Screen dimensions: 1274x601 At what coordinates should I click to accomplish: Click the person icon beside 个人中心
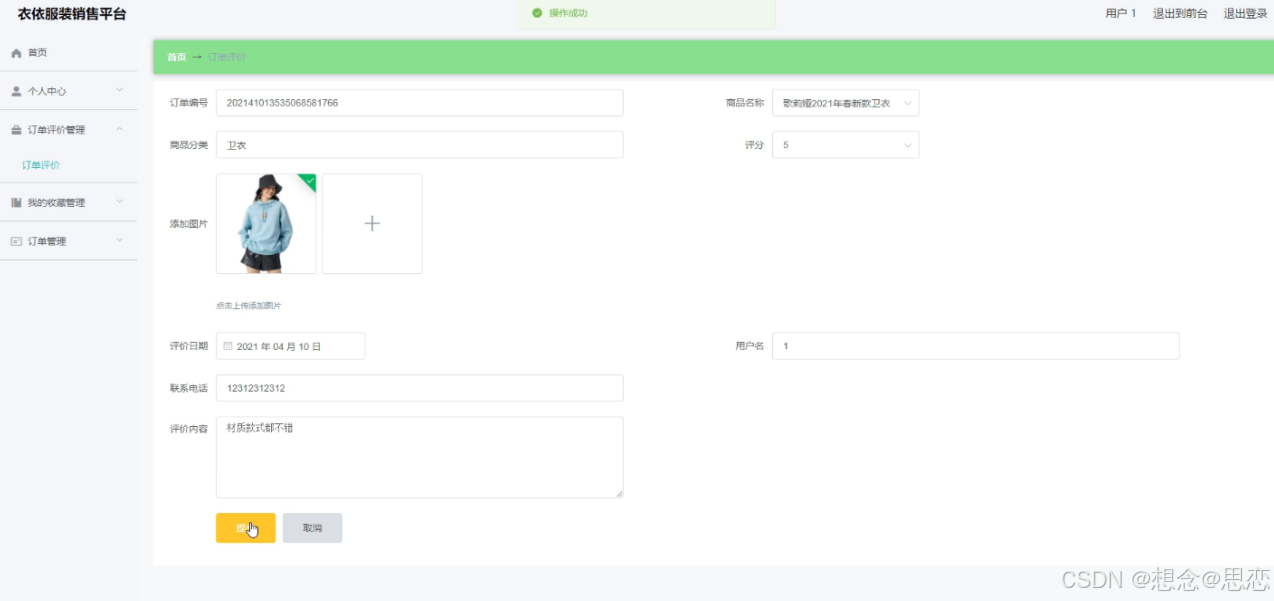click(16, 91)
